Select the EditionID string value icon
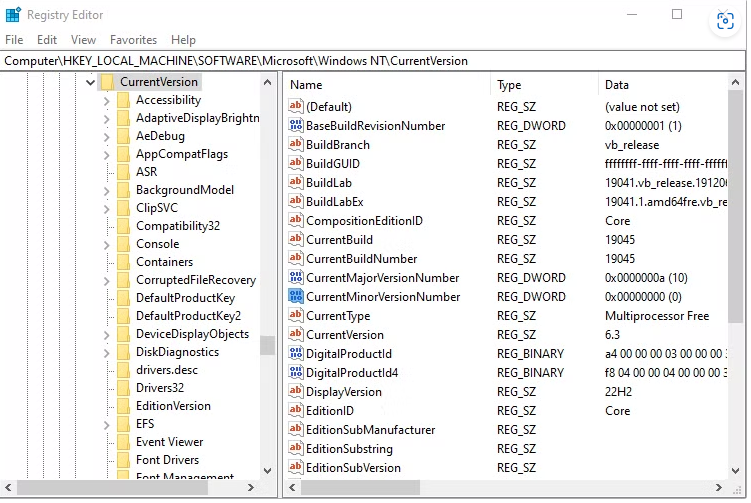Image resolution: width=751 pixels, height=503 pixels. click(x=296, y=411)
